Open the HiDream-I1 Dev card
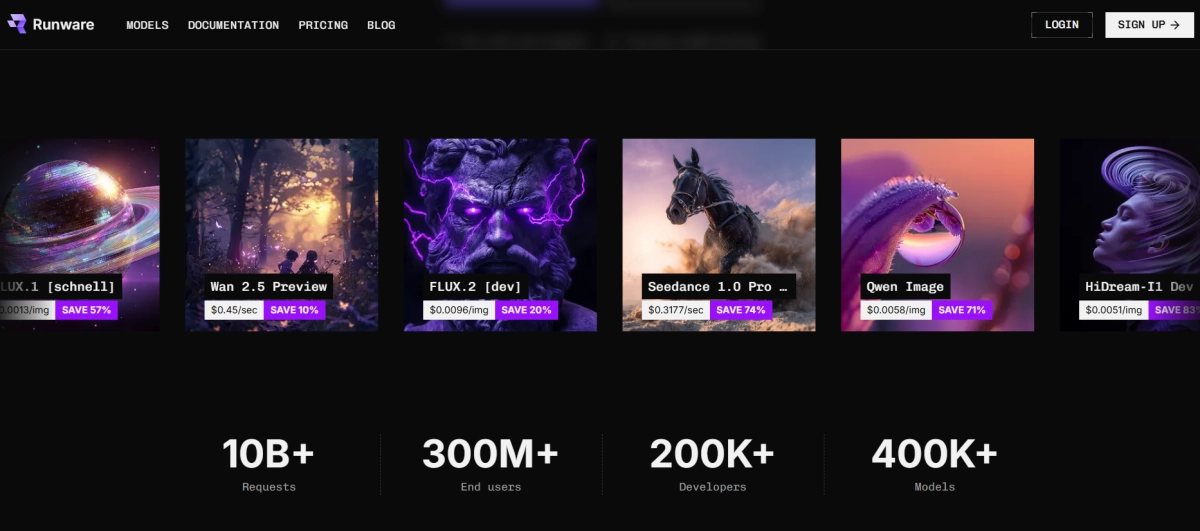Image resolution: width=1200 pixels, height=531 pixels. [x=1130, y=235]
